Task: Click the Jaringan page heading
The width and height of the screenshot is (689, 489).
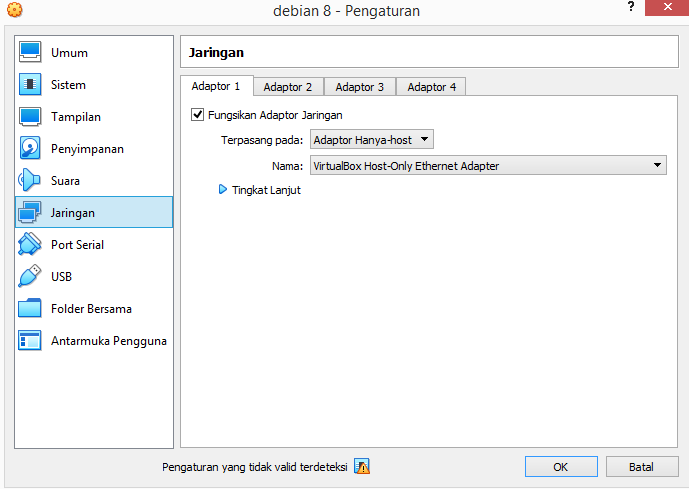Action: tap(216, 53)
